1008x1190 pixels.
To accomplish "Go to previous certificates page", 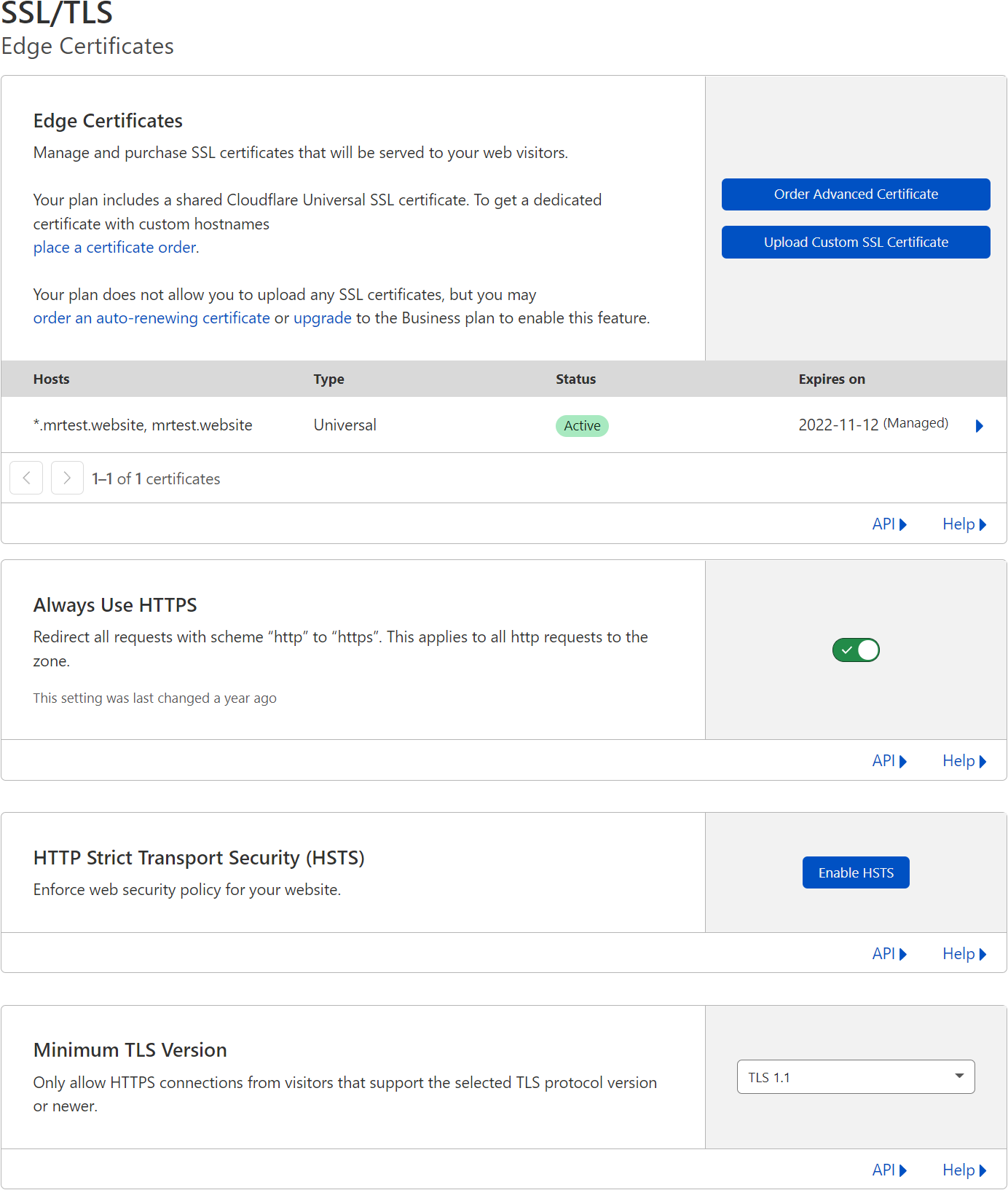I will (x=26, y=478).
